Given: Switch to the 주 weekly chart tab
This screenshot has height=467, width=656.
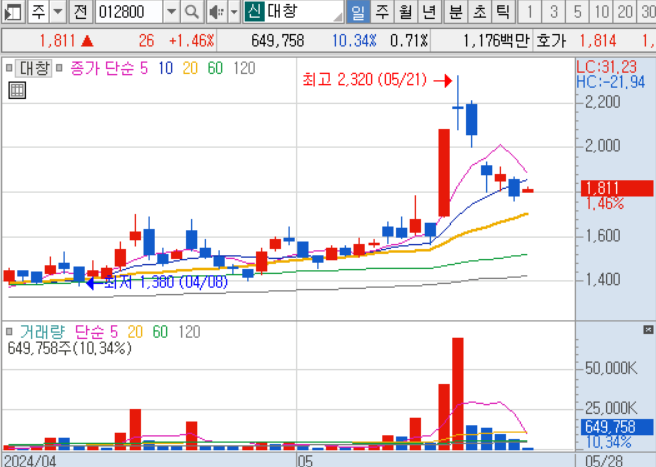Looking at the screenshot, I should coord(382,12).
